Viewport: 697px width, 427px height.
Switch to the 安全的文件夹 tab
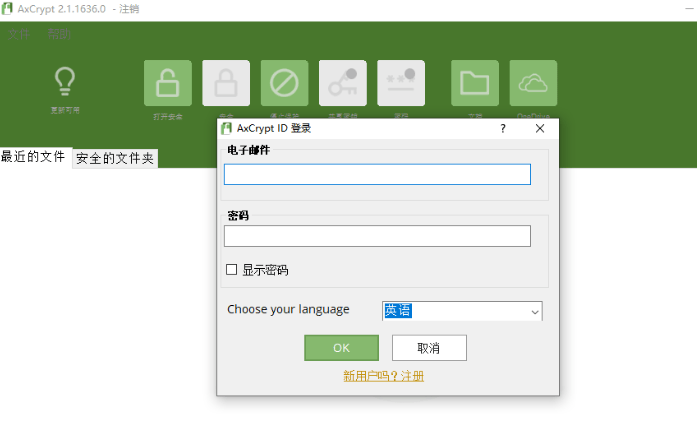pos(115,159)
